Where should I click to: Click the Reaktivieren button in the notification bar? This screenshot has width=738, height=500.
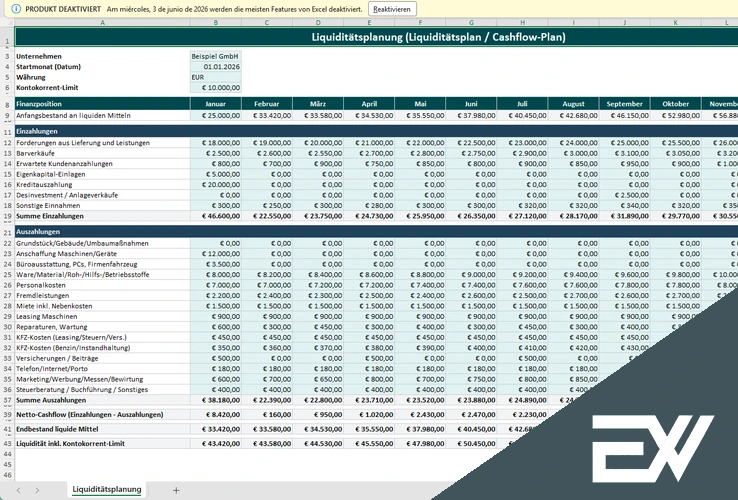[x=392, y=9]
